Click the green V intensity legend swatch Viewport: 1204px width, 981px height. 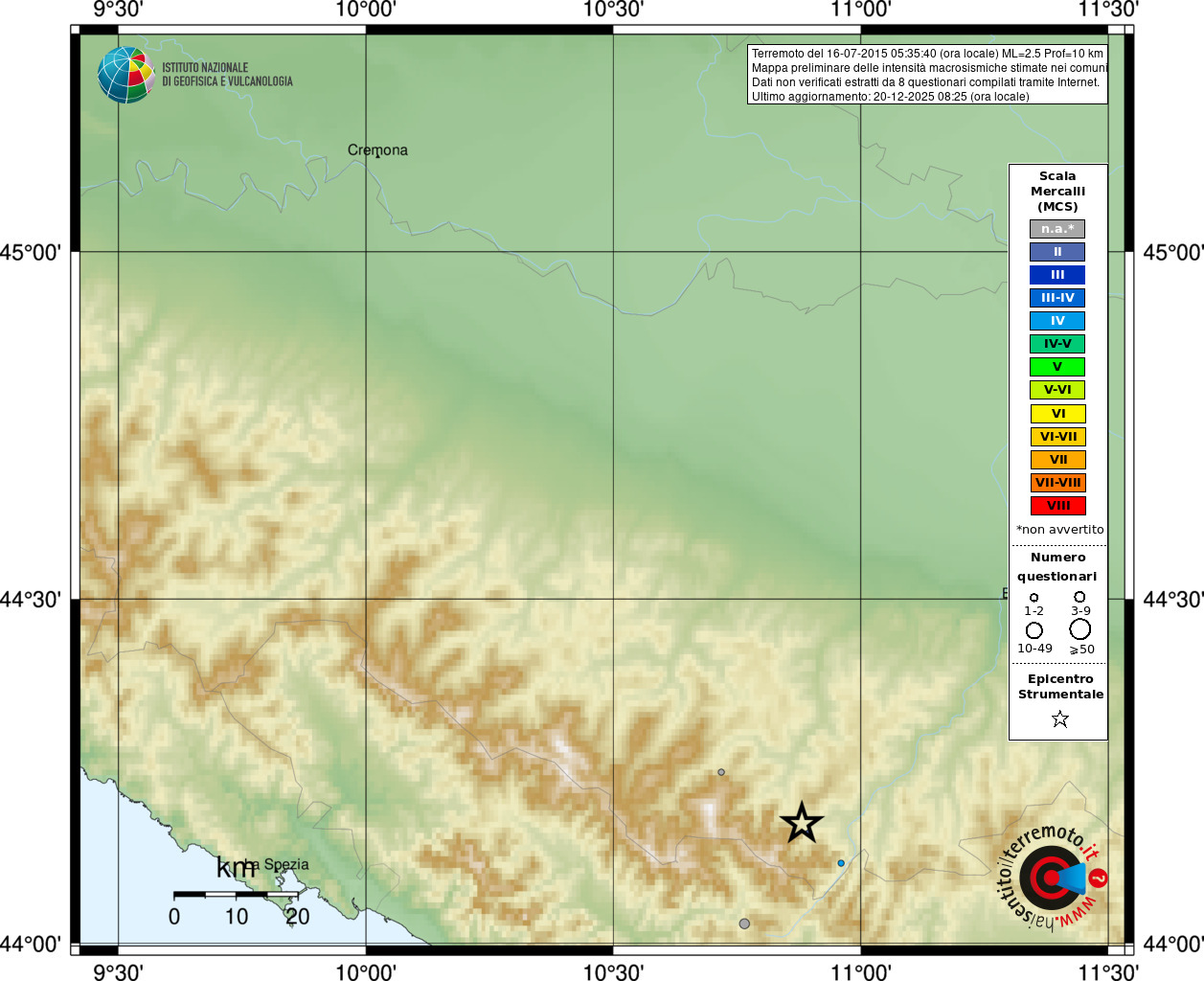(x=1057, y=367)
